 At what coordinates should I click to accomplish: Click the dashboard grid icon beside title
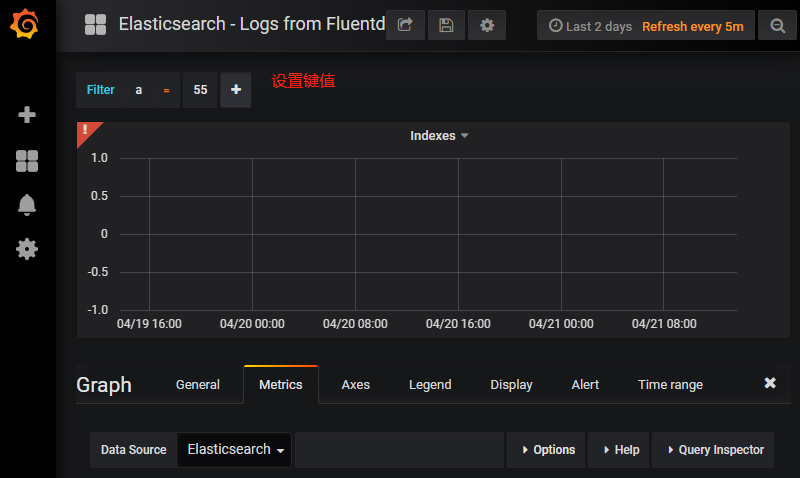pos(95,24)
